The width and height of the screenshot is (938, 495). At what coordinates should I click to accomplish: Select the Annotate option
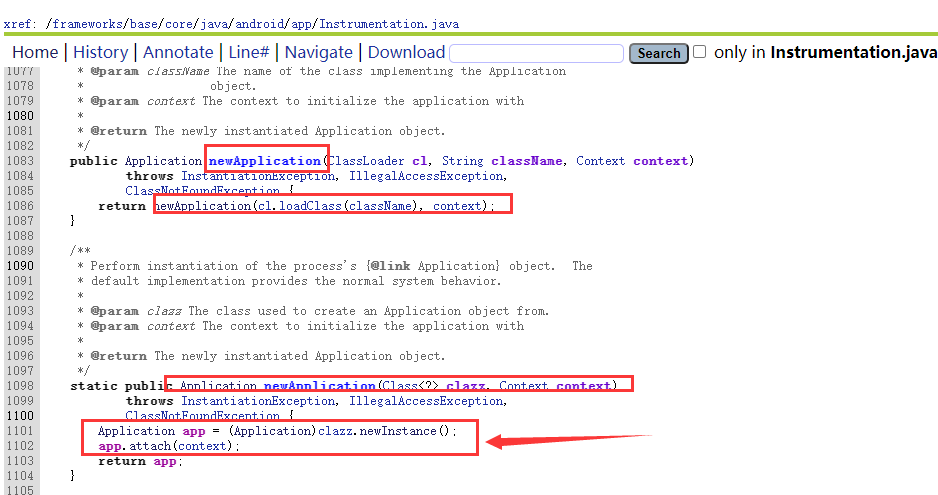[x=178, y=52]
